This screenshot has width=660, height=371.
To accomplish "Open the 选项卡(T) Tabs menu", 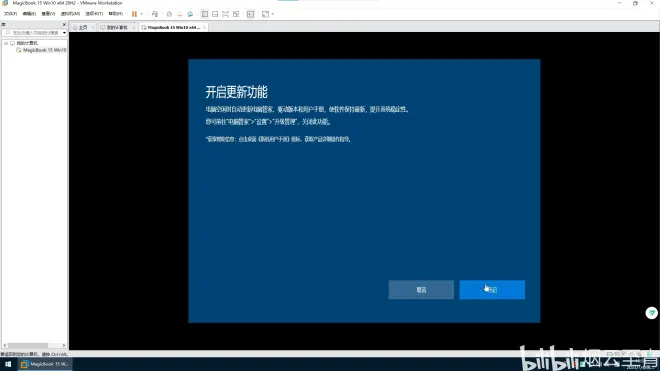I will point(94,14).
